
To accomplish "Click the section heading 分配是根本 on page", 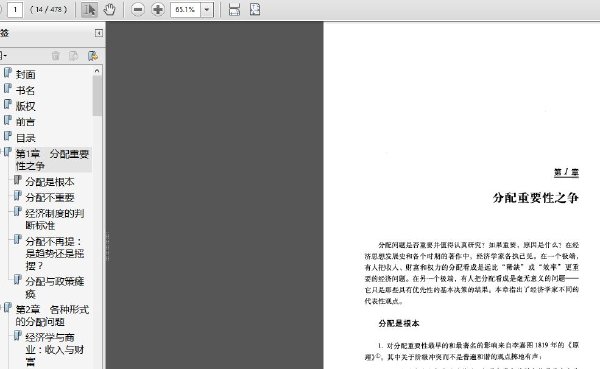I will click(x=399, y=323).
